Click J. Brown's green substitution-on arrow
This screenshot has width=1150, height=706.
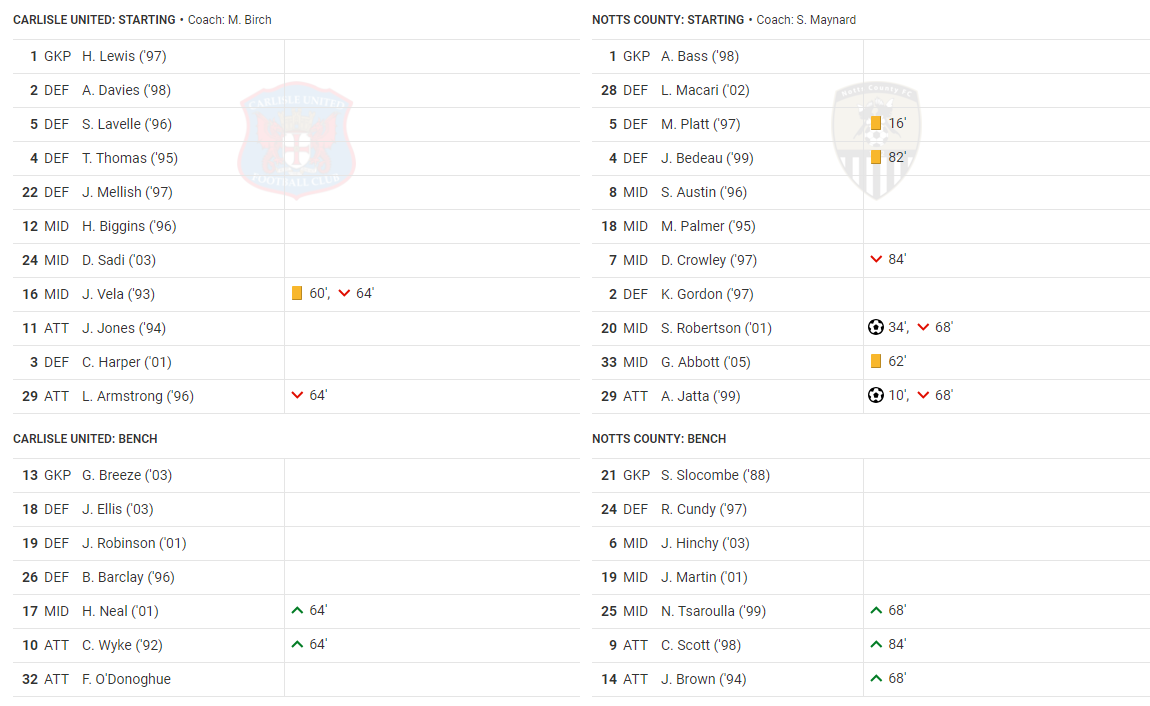tap(876, 679)
